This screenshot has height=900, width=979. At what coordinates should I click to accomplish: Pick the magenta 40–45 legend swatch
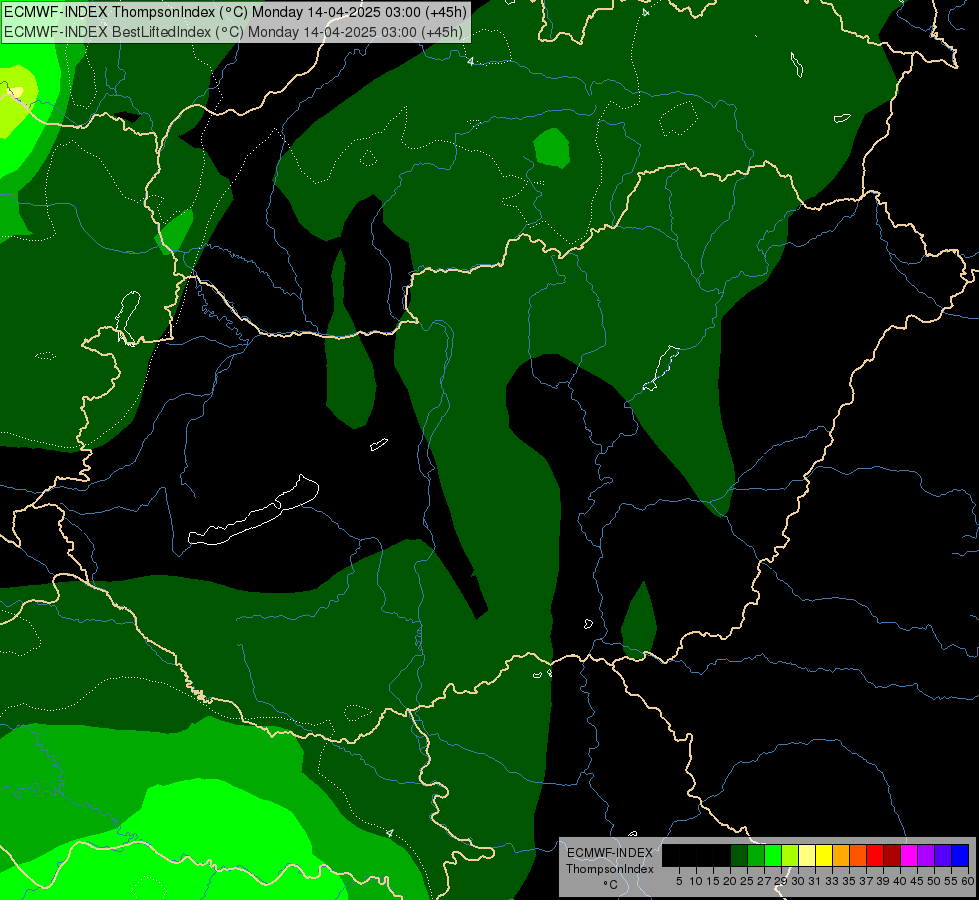coord(909,855)
